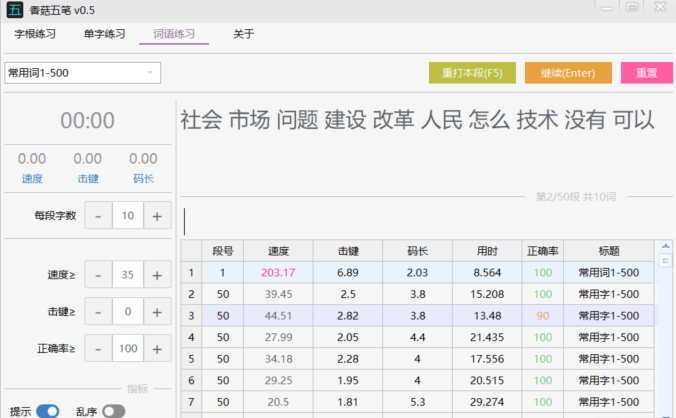This screenshot has height=418, width=676.
Task: Click the 每段字数 value field showing 10
Action: click(128, 215)
